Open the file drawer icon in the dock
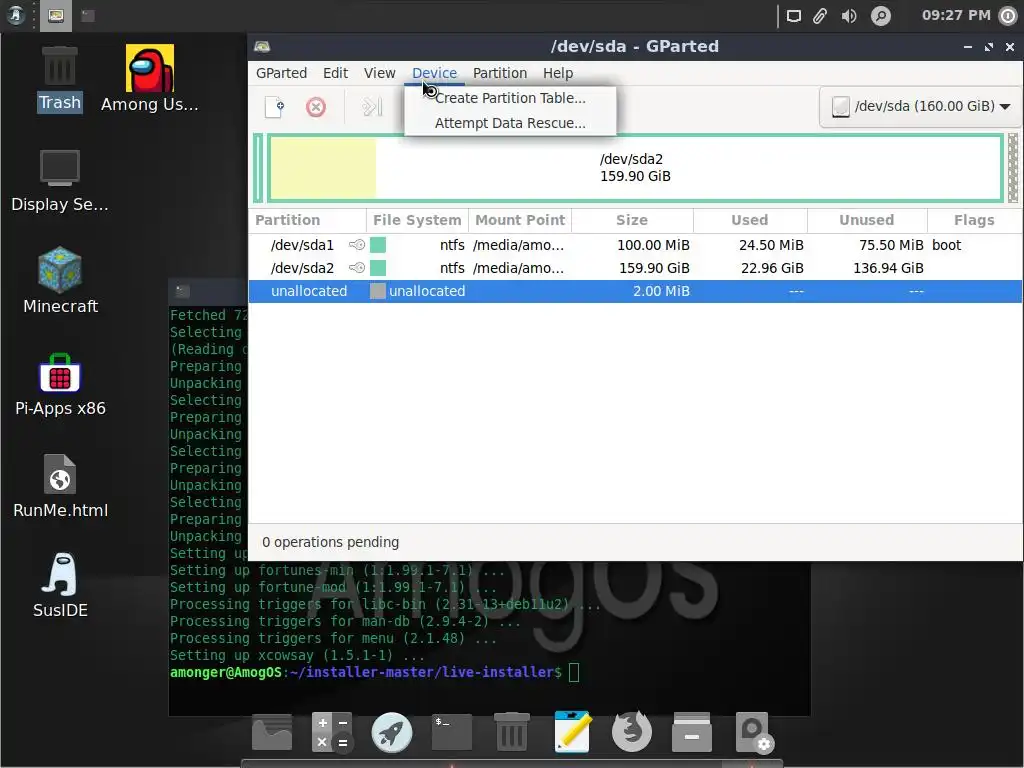 [692, 732]
